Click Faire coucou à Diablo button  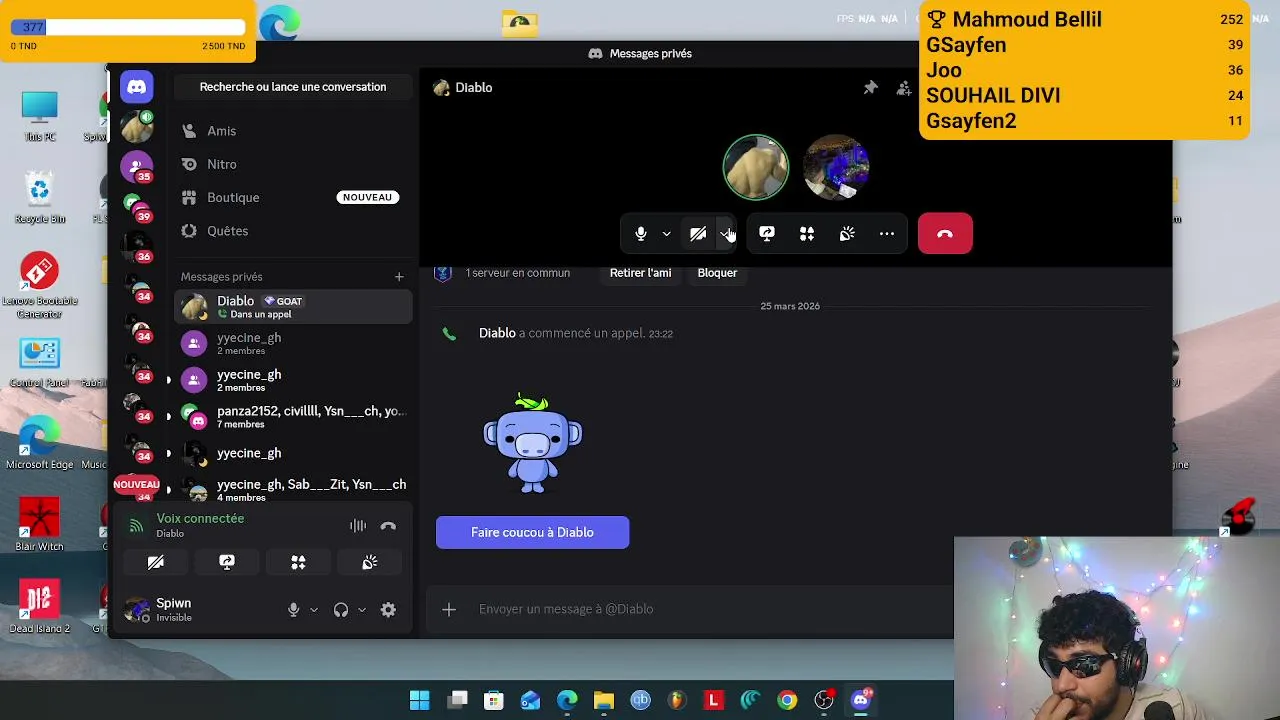click(x=532, y=532)
